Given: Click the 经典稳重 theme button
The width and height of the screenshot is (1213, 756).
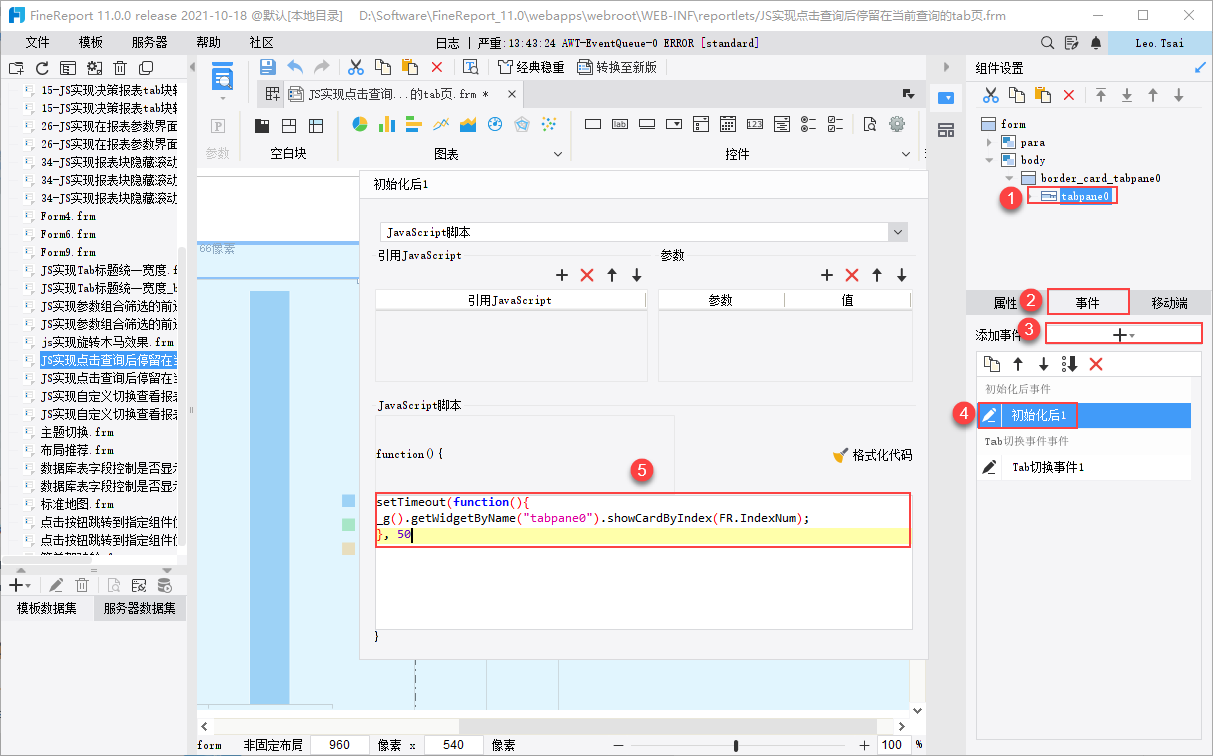Looking at the screenshot, I should (x=531, y=67).
